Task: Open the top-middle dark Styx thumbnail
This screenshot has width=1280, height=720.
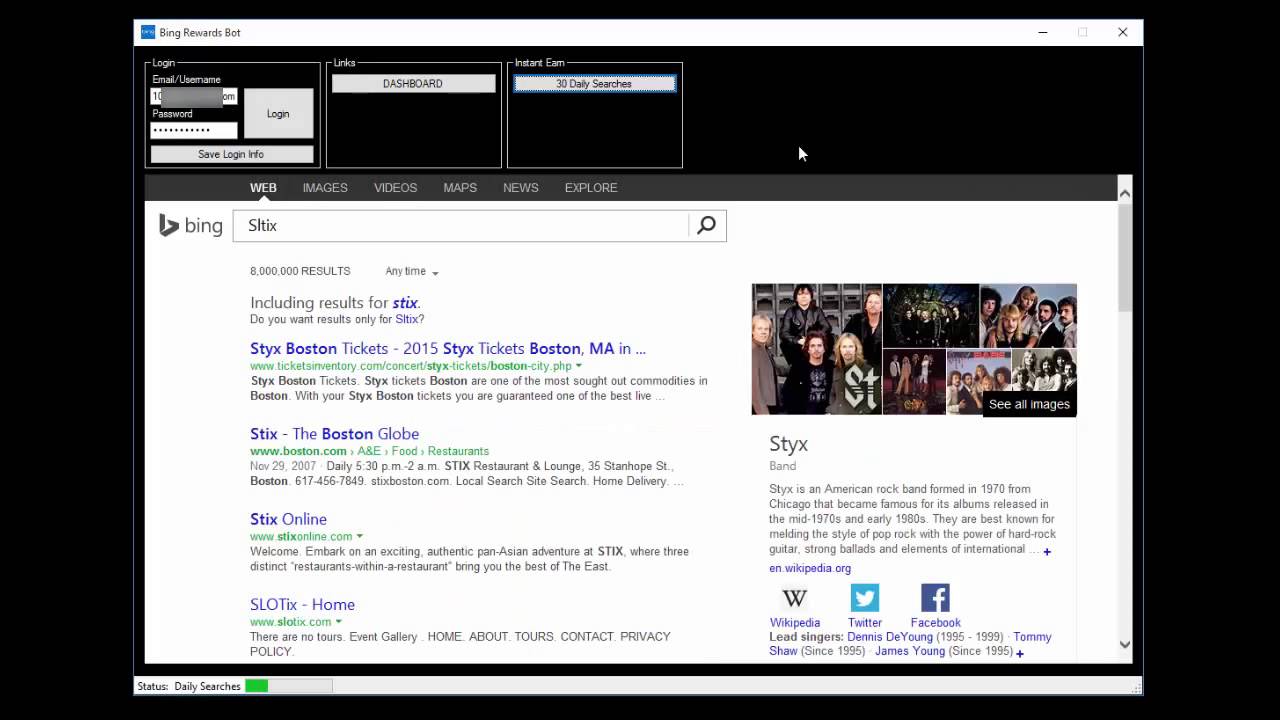Action: [930, 315]
